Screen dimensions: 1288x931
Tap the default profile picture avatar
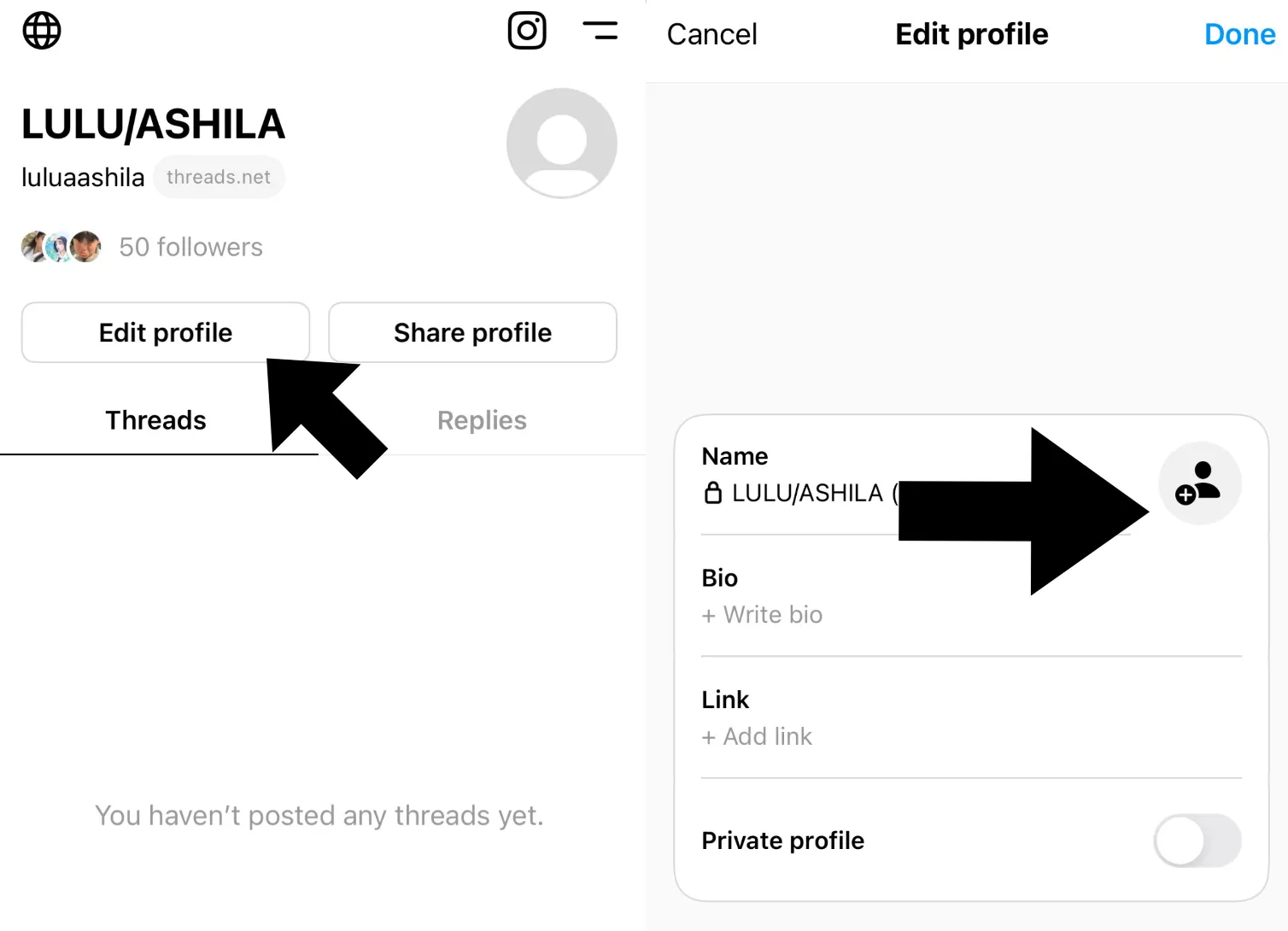click(x=561, y=143)
